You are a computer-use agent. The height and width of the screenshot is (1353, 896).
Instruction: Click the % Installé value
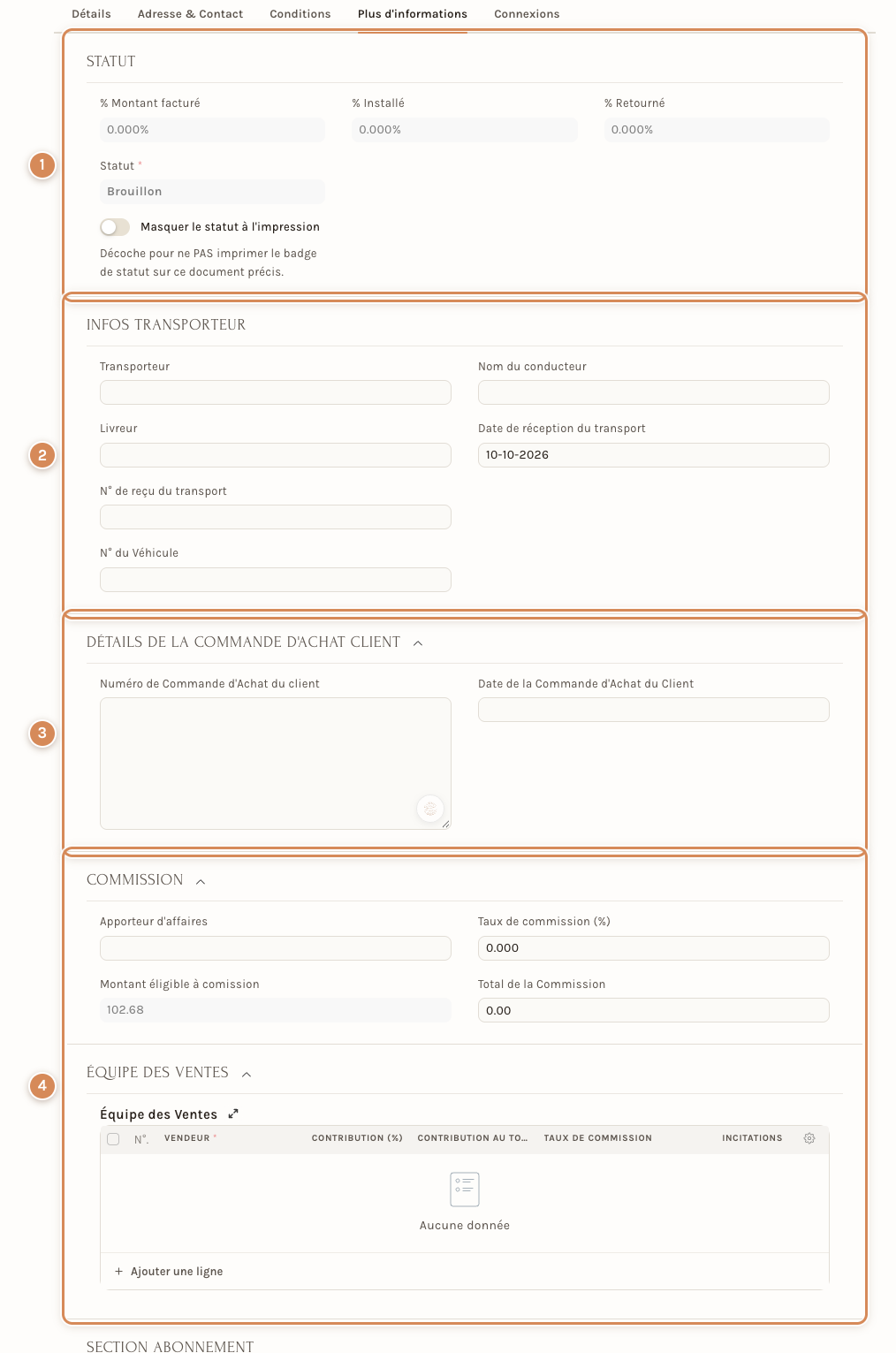465,130
